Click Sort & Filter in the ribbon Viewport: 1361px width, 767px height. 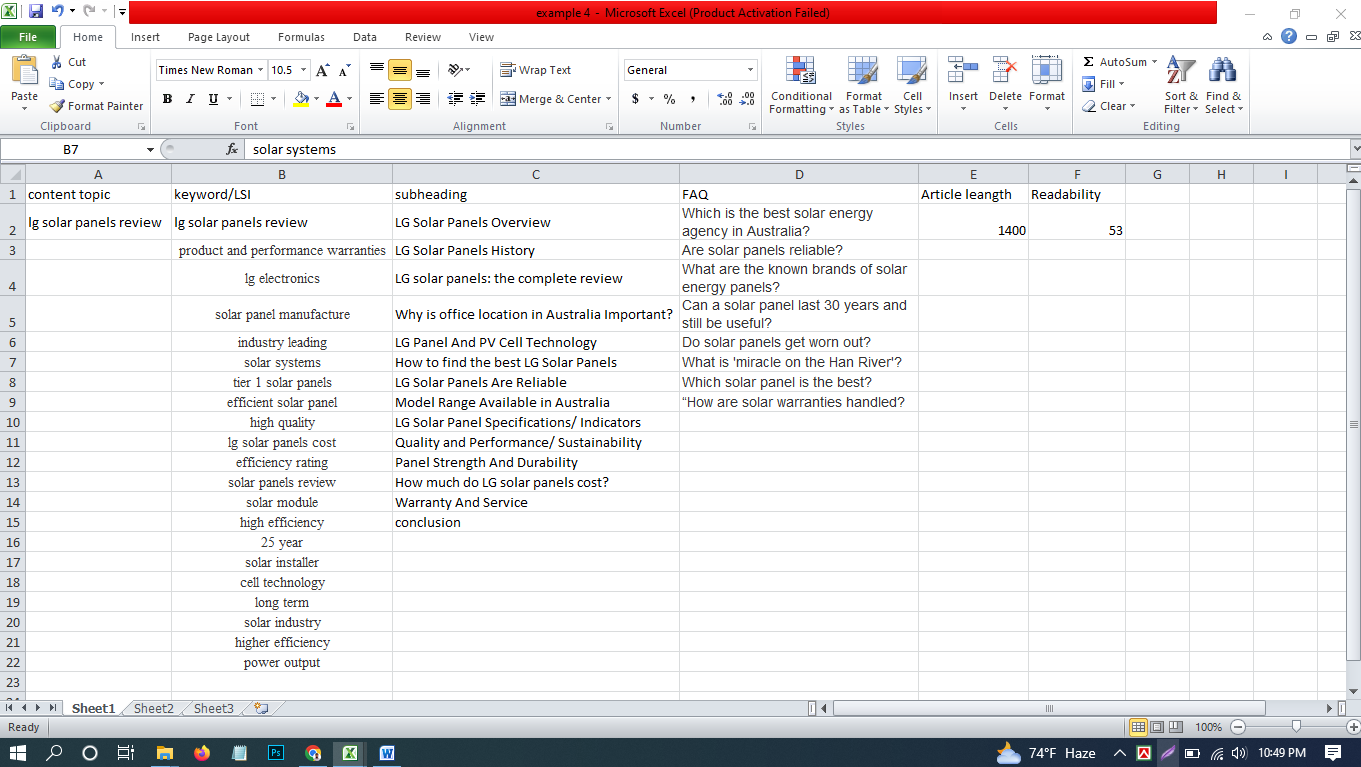[1180, 86]
